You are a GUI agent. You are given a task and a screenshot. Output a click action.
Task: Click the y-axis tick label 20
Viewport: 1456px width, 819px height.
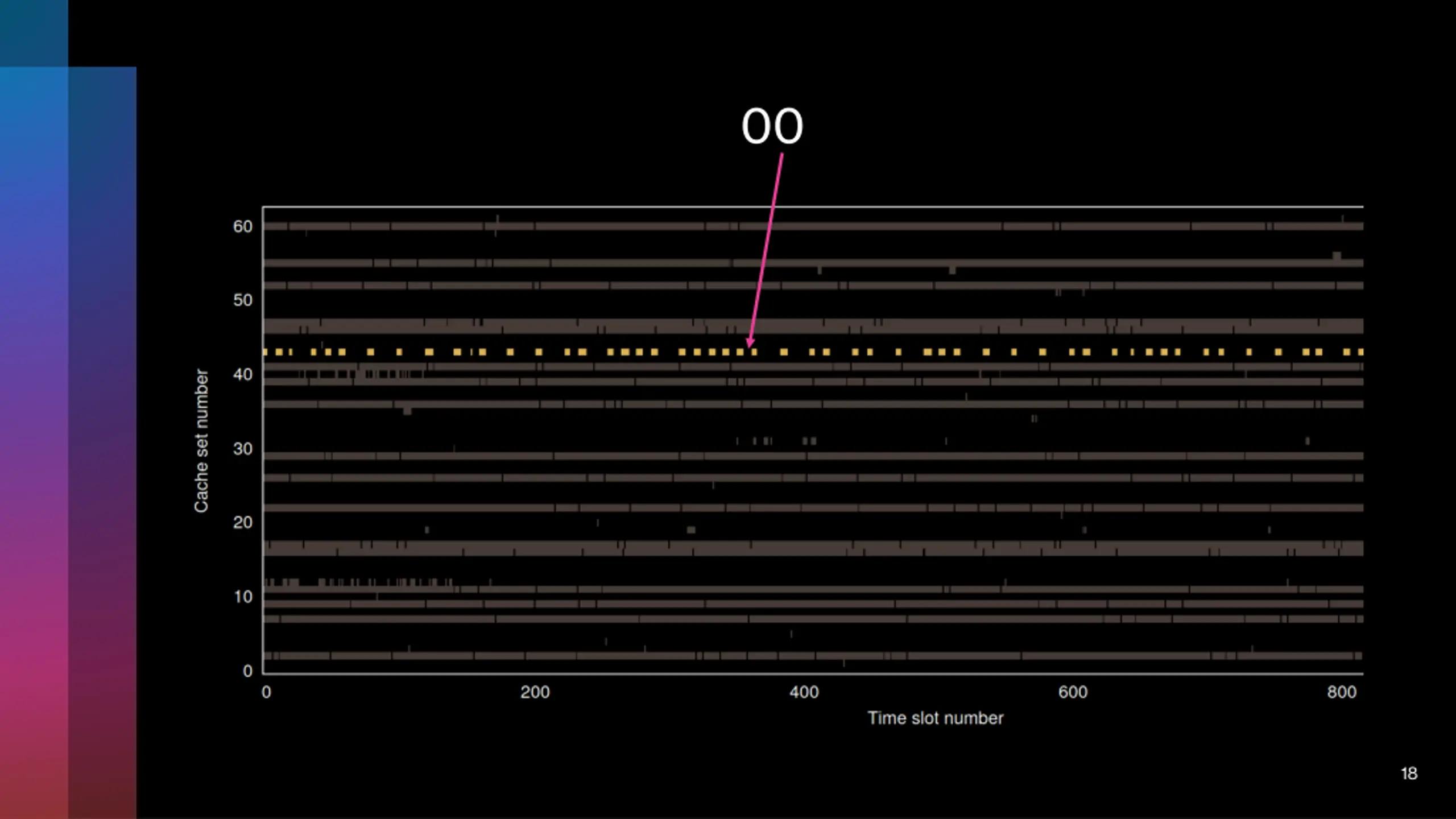(243, 522)
